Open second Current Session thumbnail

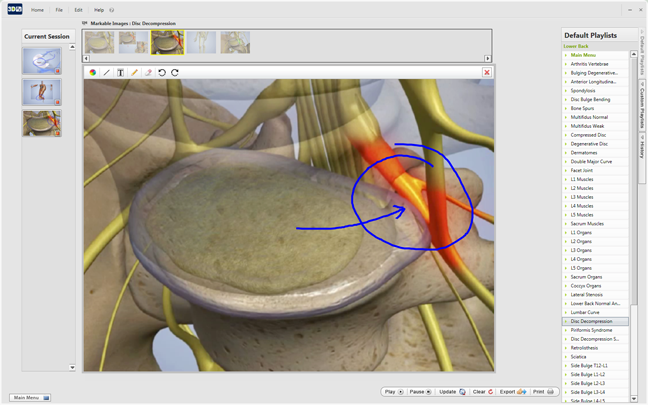pos(42,92)
